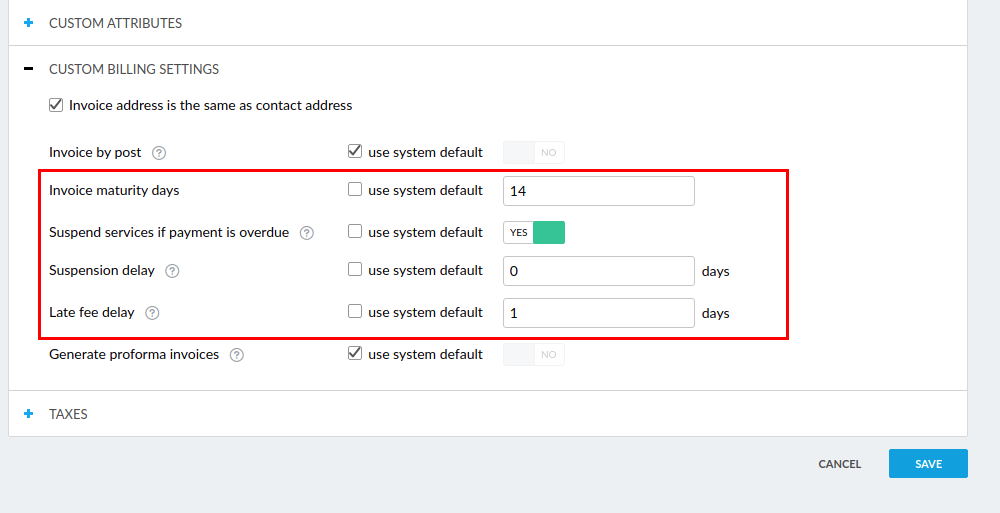The height and width of the screenshot is (513, 1000).
Task: Click help icon next to Invoice by post
Action: (x=158, y=153)
